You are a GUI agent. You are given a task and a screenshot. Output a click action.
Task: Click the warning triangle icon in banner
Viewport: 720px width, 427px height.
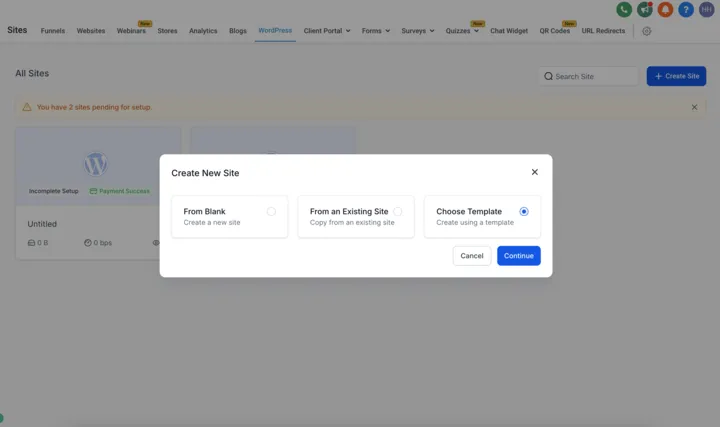click(27, 107)
